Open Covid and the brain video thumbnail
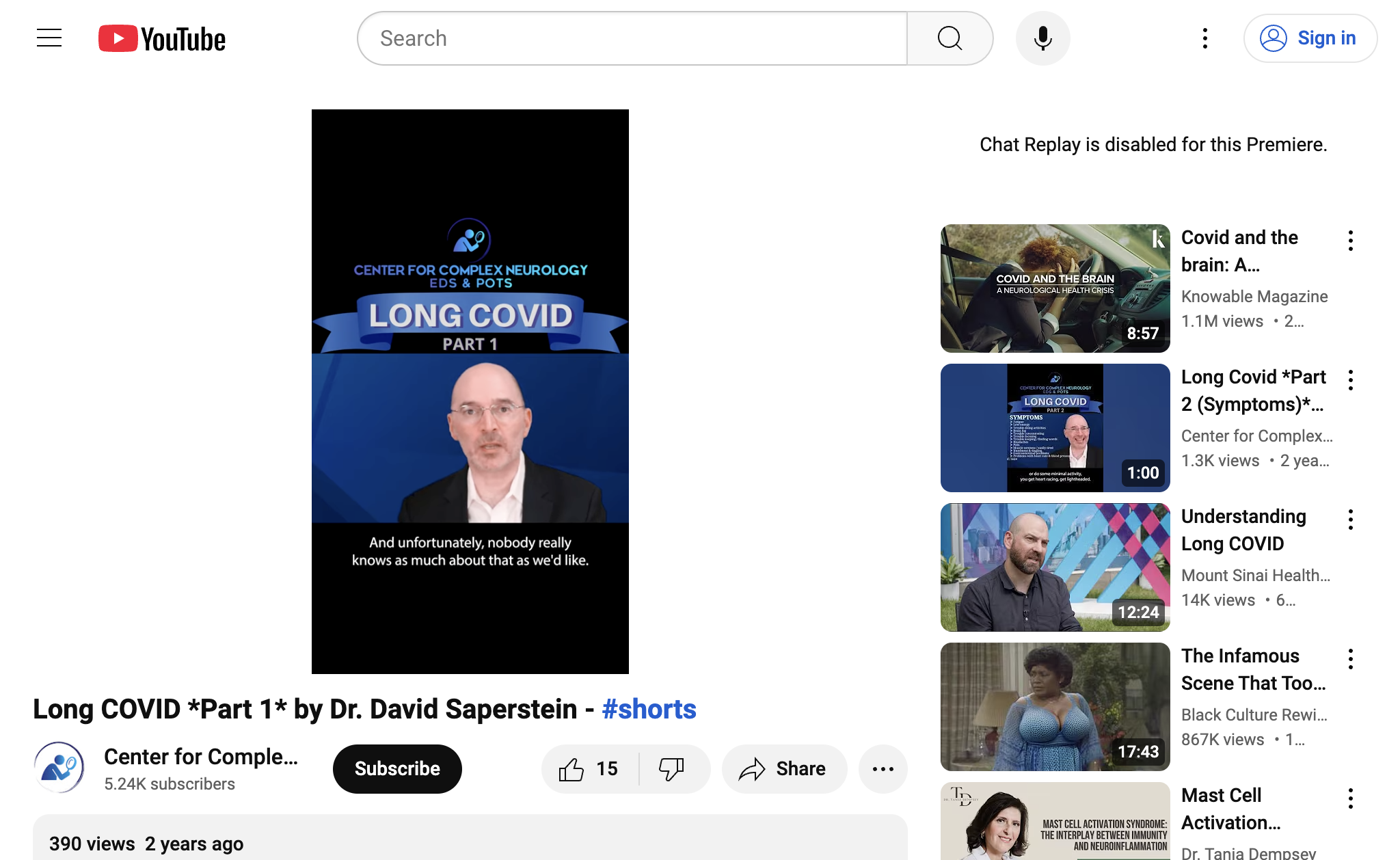The height and width of the screenshot is (860, 1400). 1055,288
